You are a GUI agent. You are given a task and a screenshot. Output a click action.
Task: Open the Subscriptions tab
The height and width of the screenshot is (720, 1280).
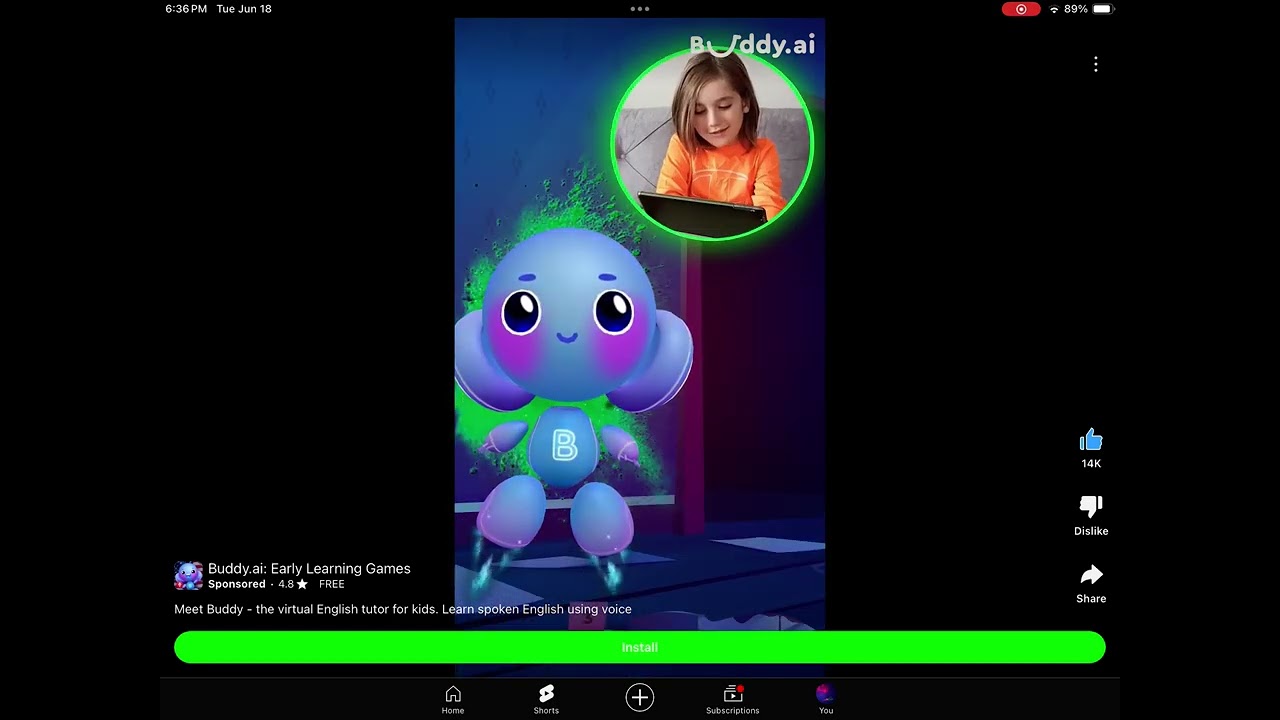coord(733,700)
